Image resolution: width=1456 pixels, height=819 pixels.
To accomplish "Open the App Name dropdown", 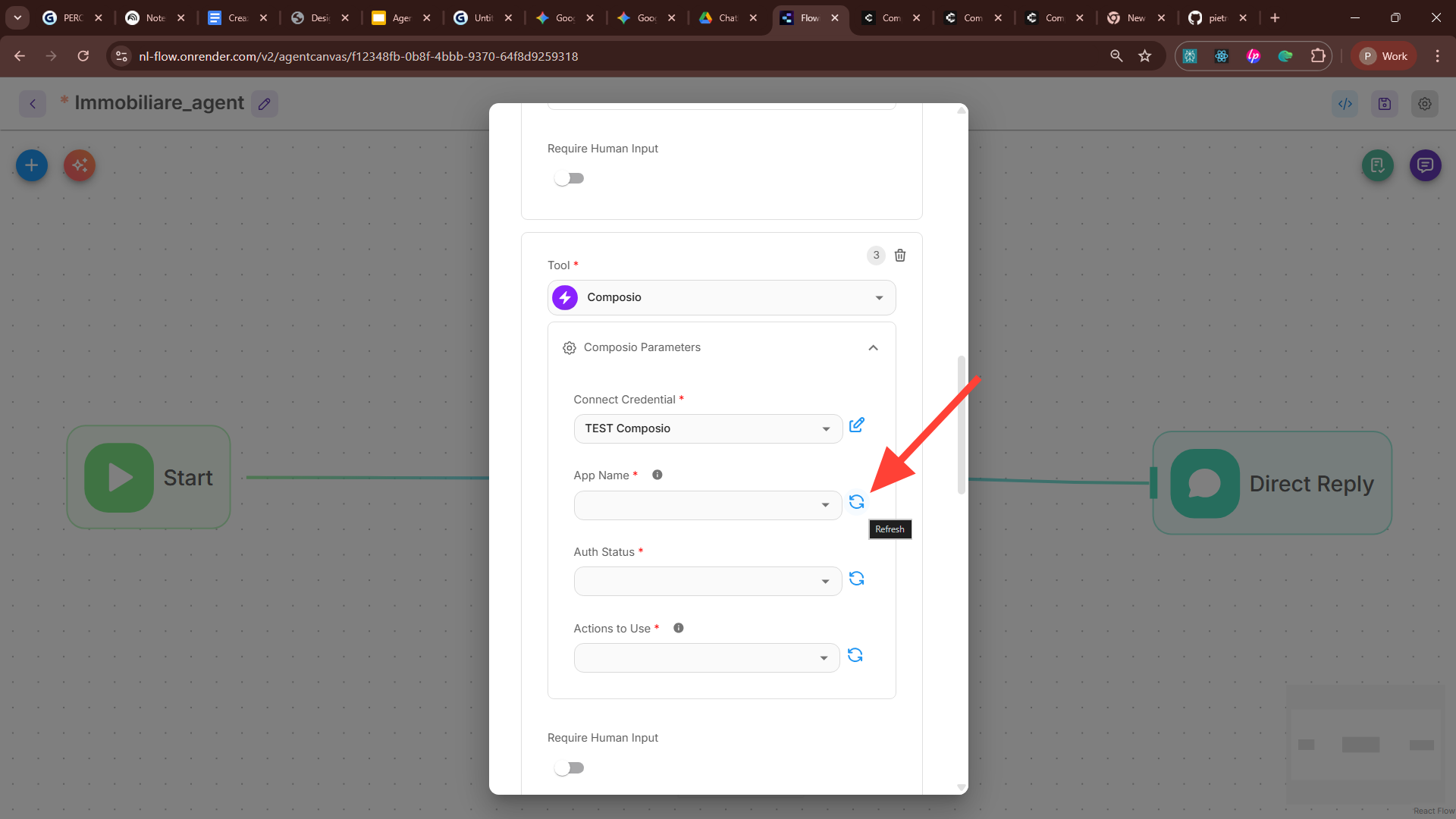I will pos(708,505).
